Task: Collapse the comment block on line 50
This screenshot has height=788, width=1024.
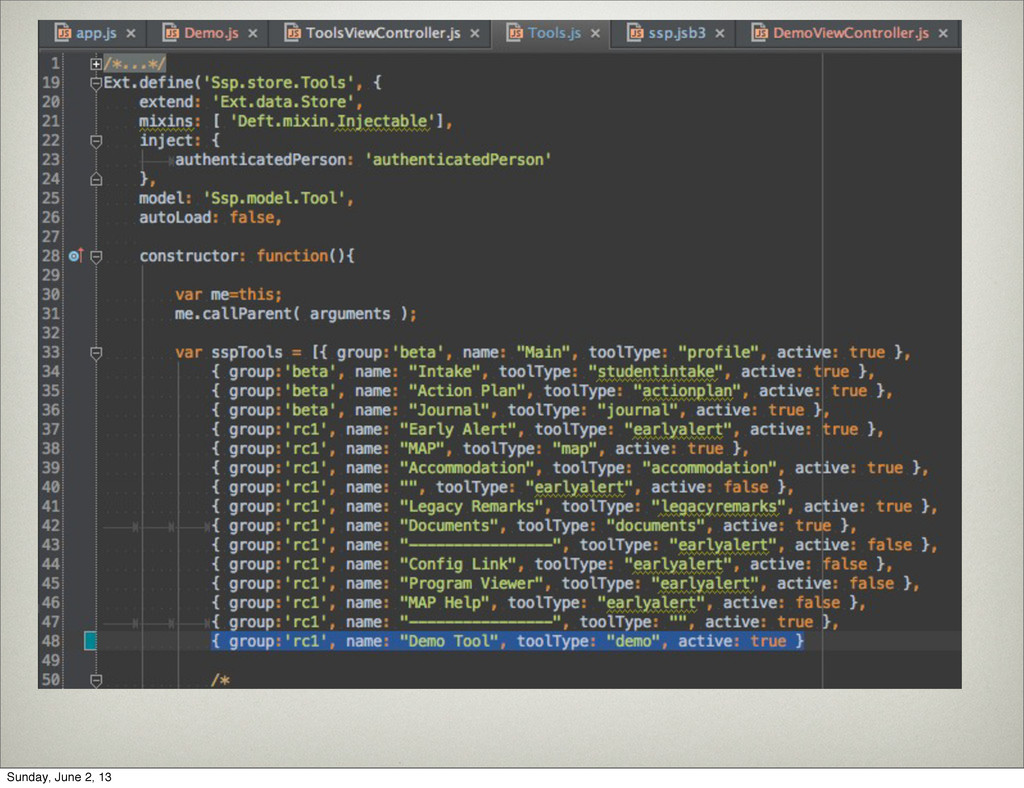Action: pos(96,680)
